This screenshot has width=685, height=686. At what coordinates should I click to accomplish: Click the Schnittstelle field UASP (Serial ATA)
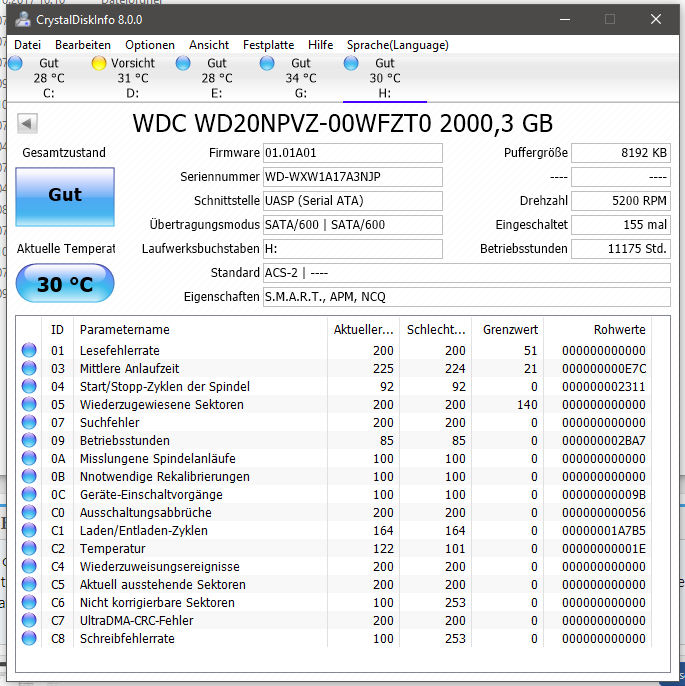point(353,201)
